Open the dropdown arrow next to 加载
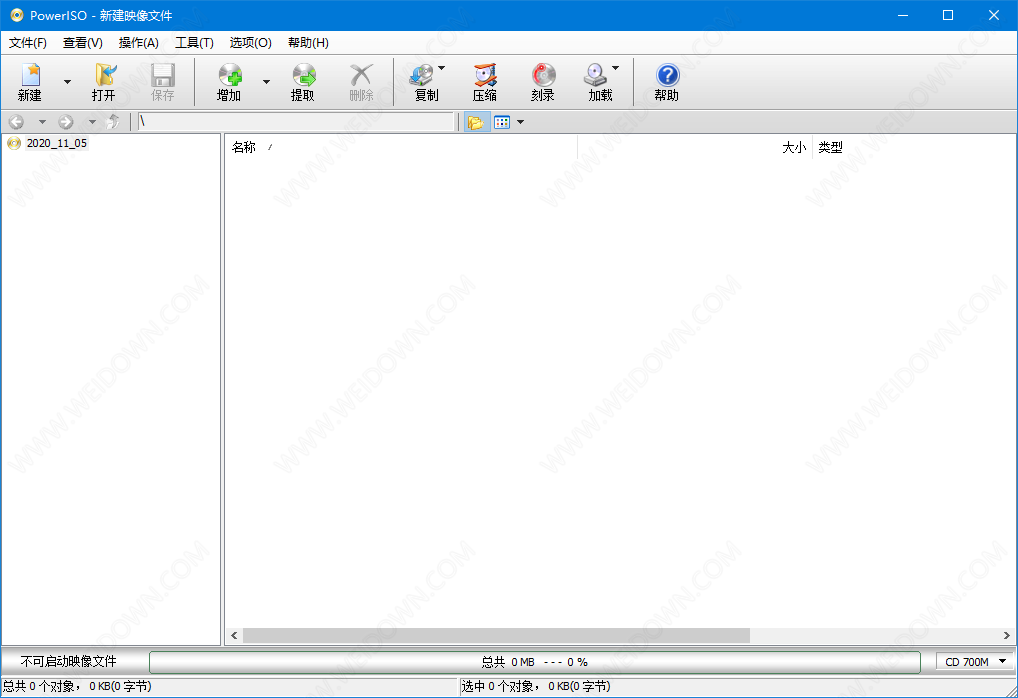 pyautogui.click(x=615, y=68)
